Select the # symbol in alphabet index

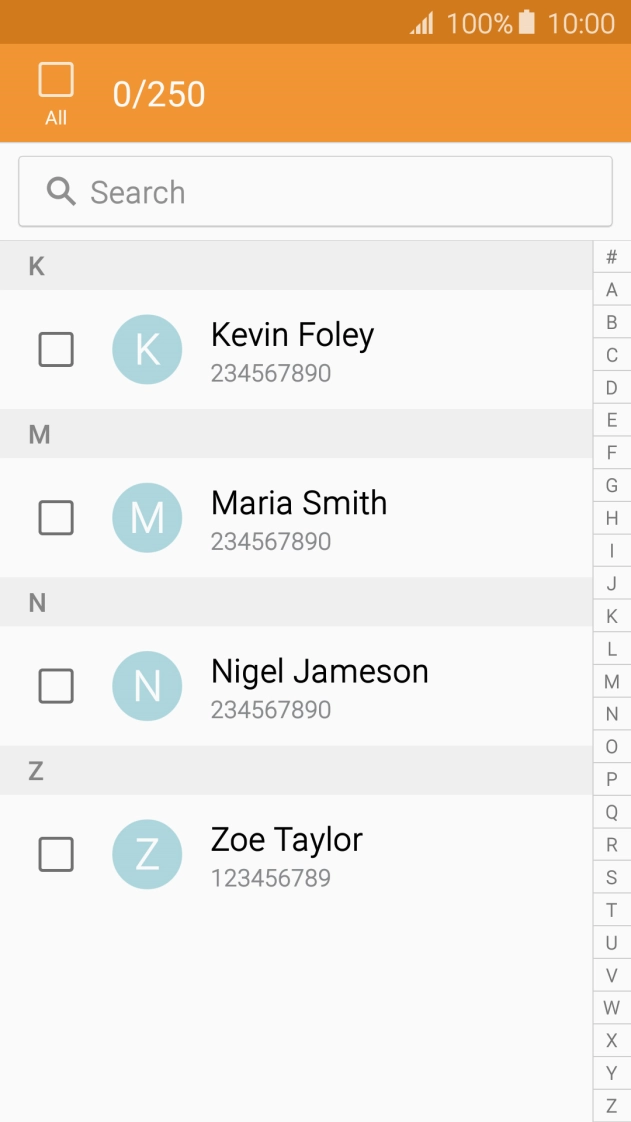pos(612,257)
